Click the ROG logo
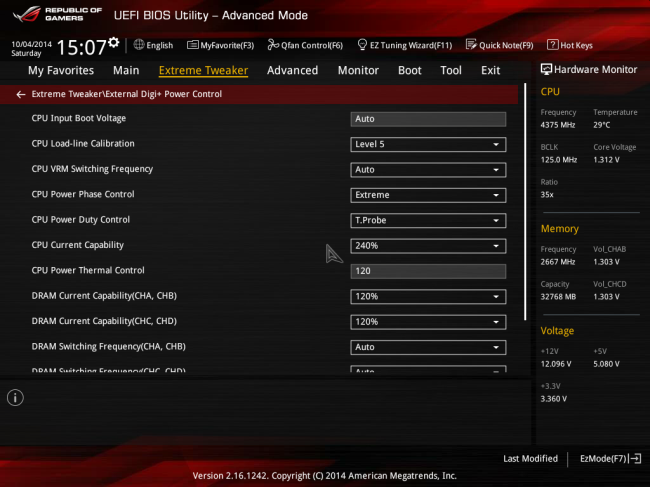650x487 pixels. 27,14
